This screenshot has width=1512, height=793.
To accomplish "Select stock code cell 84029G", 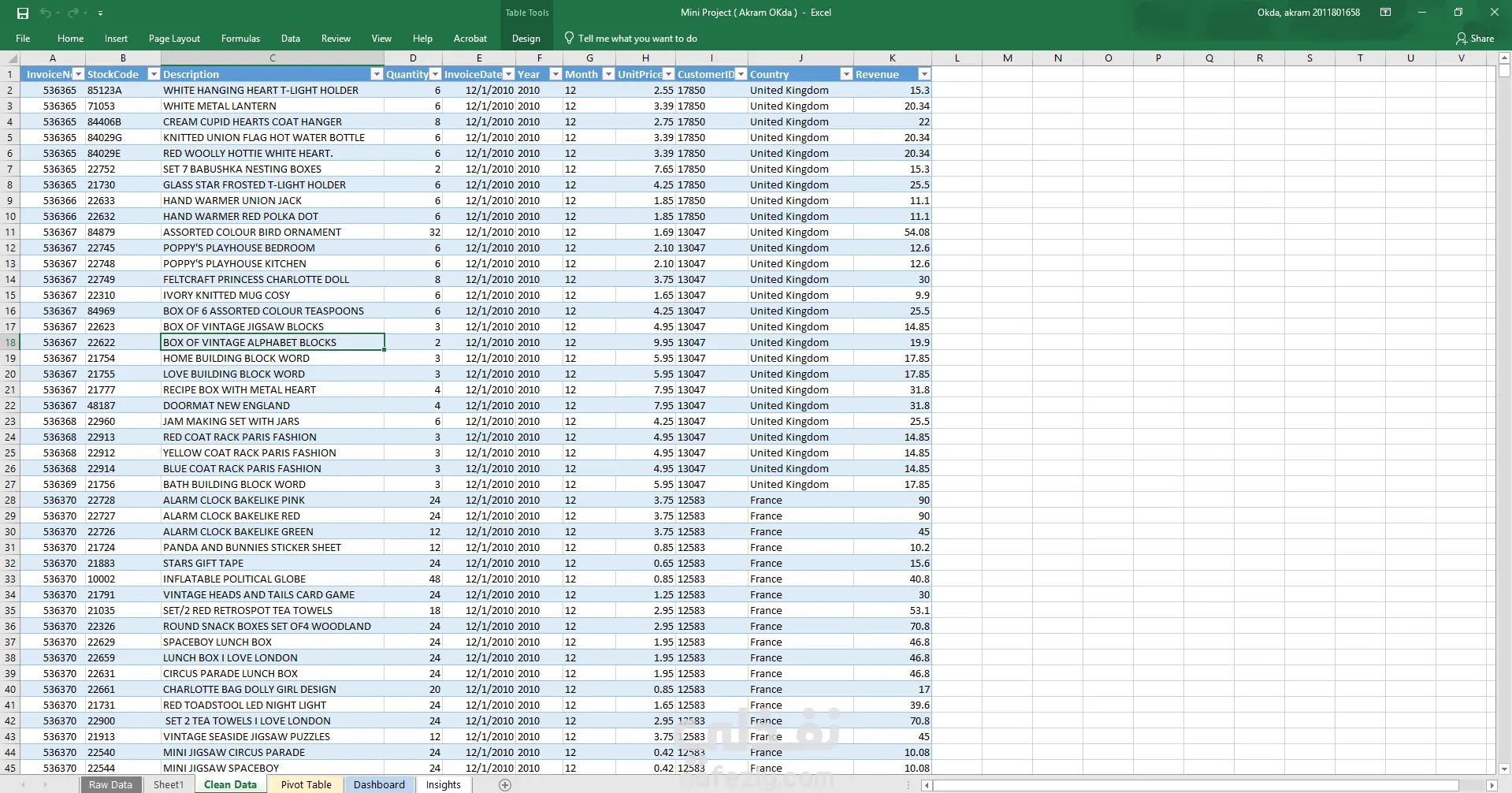I will [x=123, y=137].
